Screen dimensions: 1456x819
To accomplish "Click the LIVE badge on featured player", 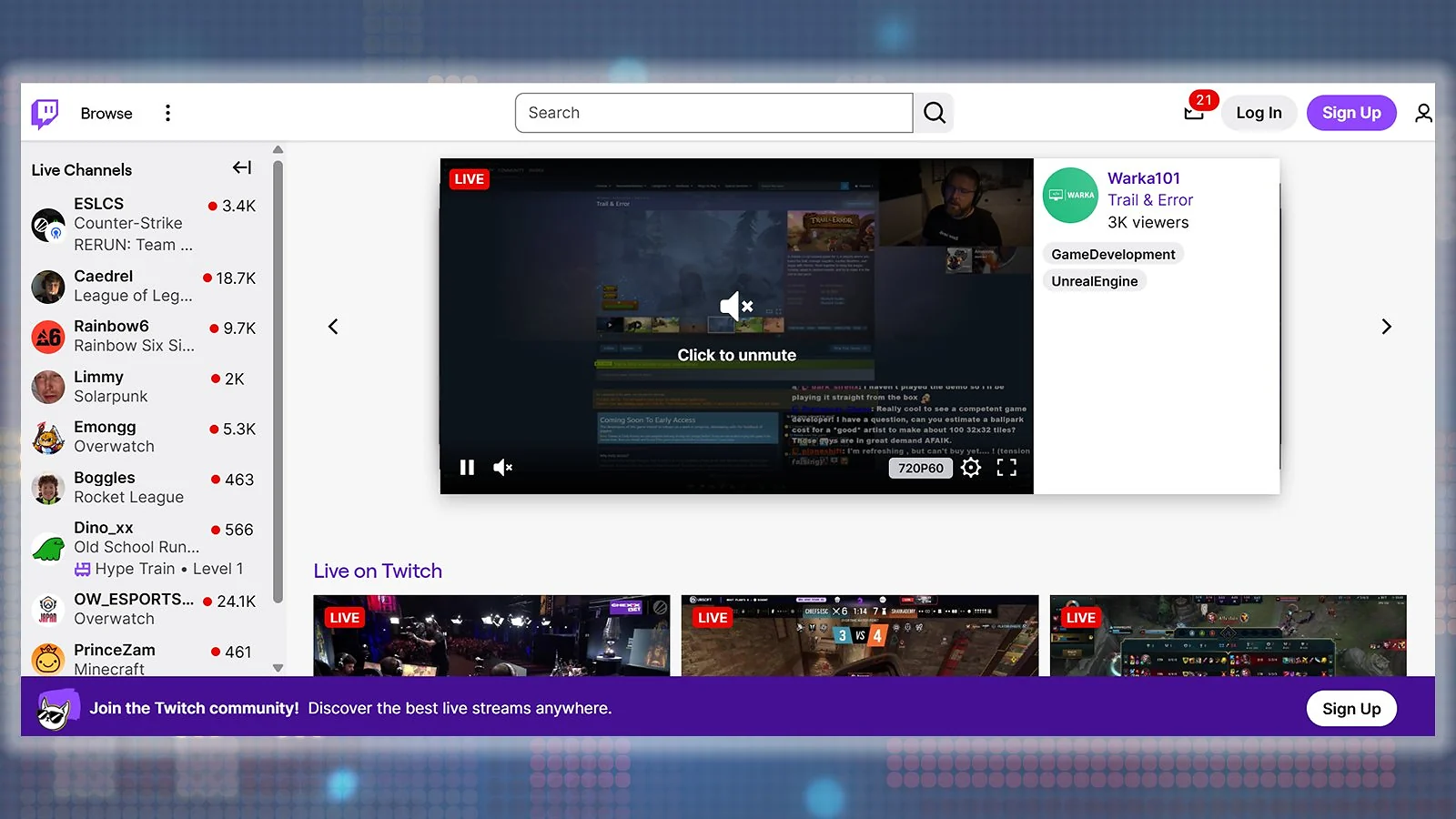I will (x=470, y=178).
